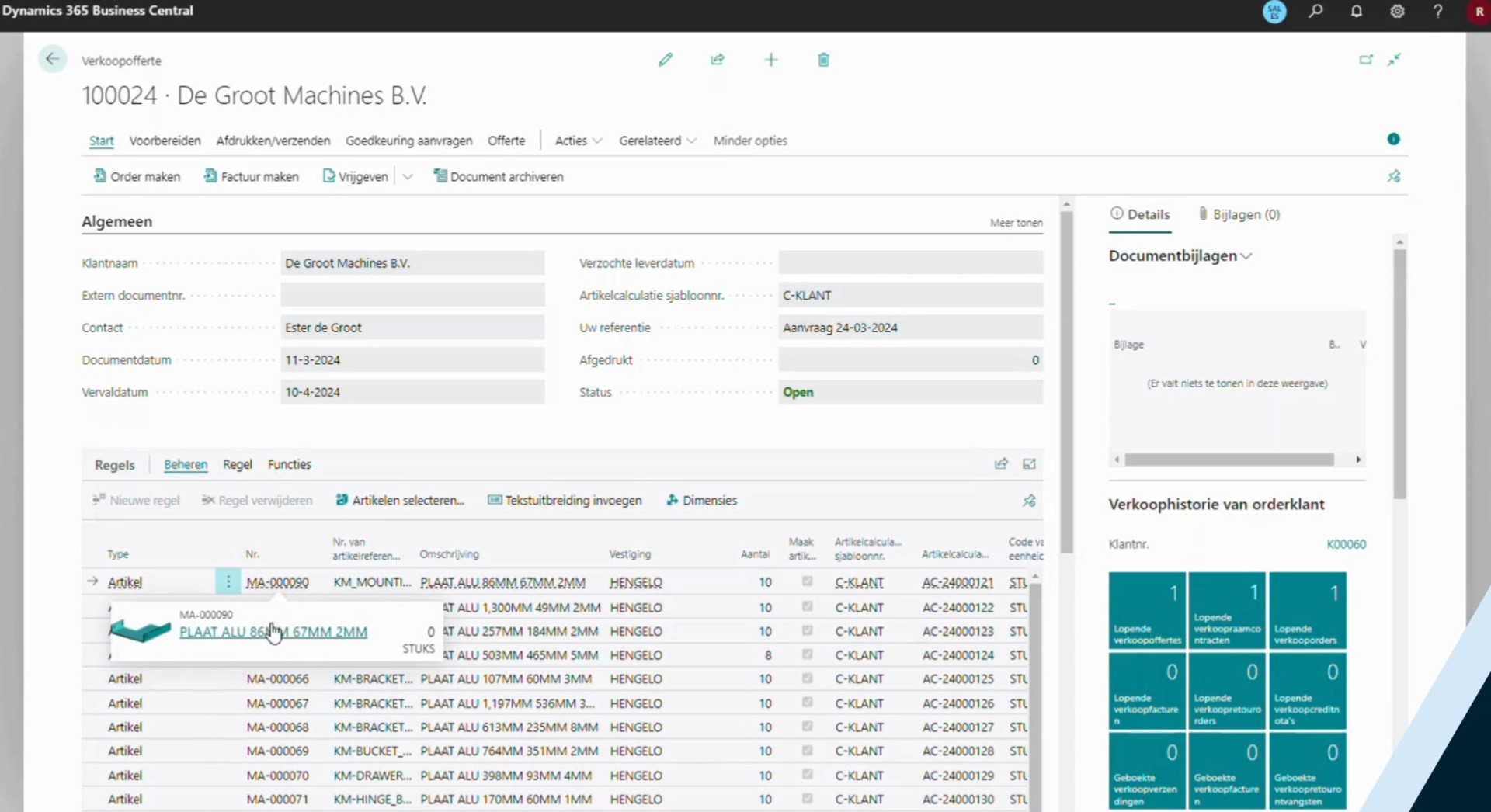The image size is (1491, 812).
Task: Pin the Regels toolbar icon
Action: pos(1029,501)
